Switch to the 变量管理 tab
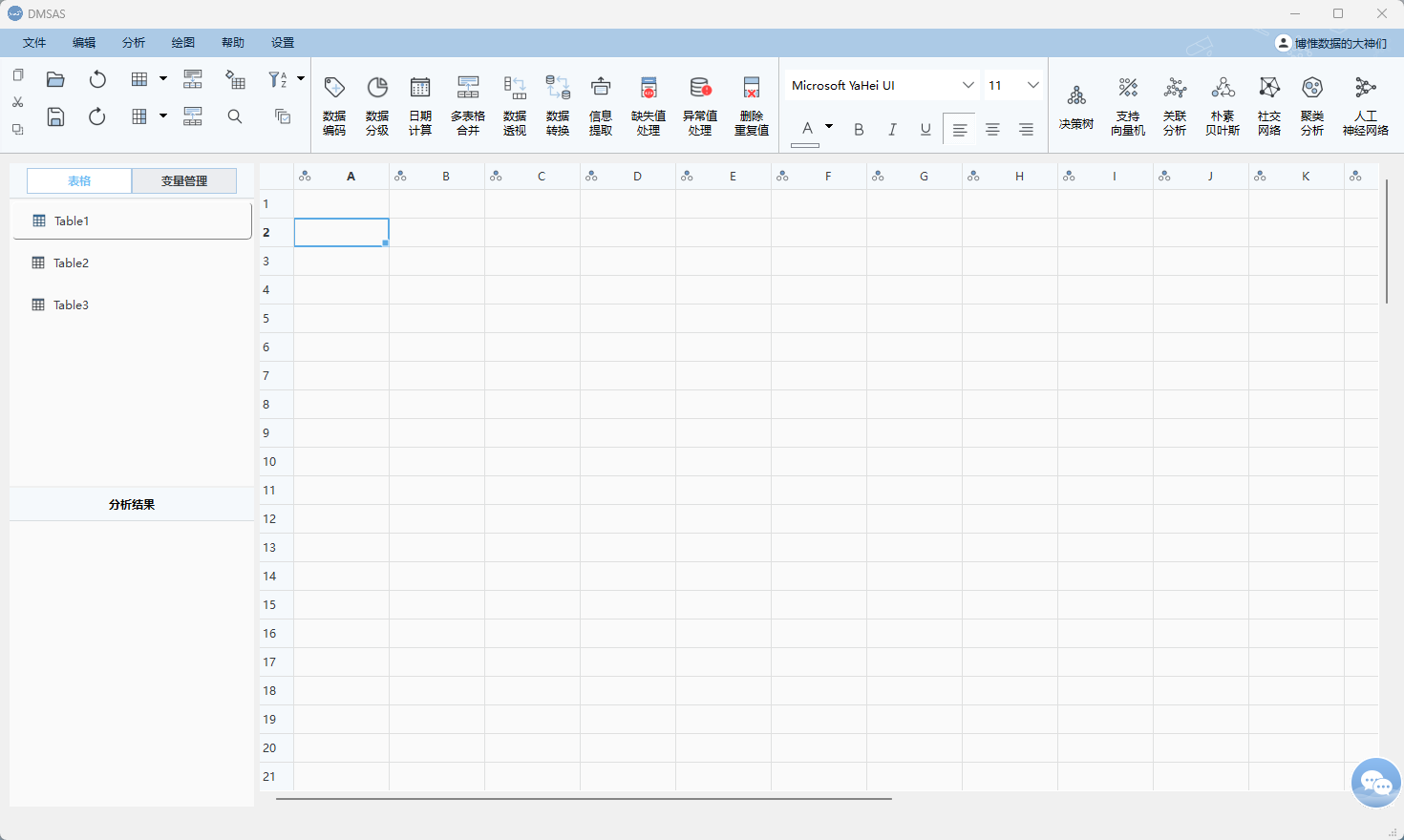1404x840 pixels. click(184, 180)
